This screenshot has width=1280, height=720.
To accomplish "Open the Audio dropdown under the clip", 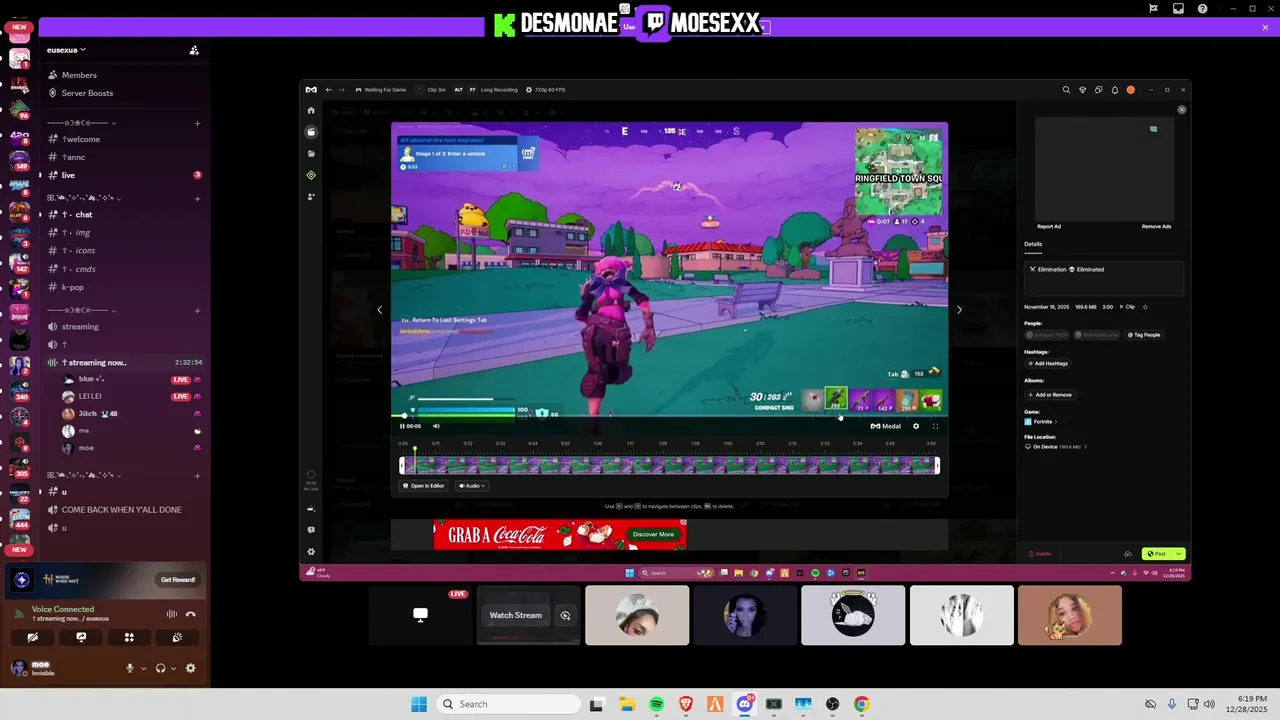I will tap(472, 486).
